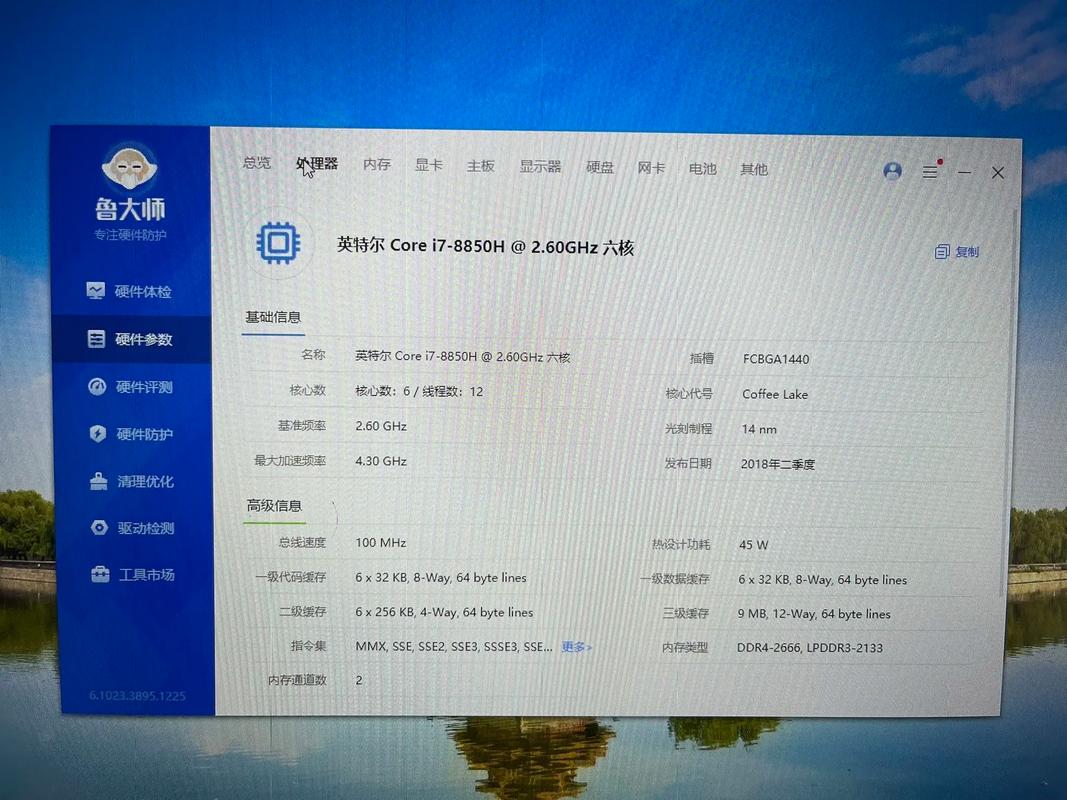Switch to the 显示器 tab
1067x800 pixels.
click(x=540, y=167)
